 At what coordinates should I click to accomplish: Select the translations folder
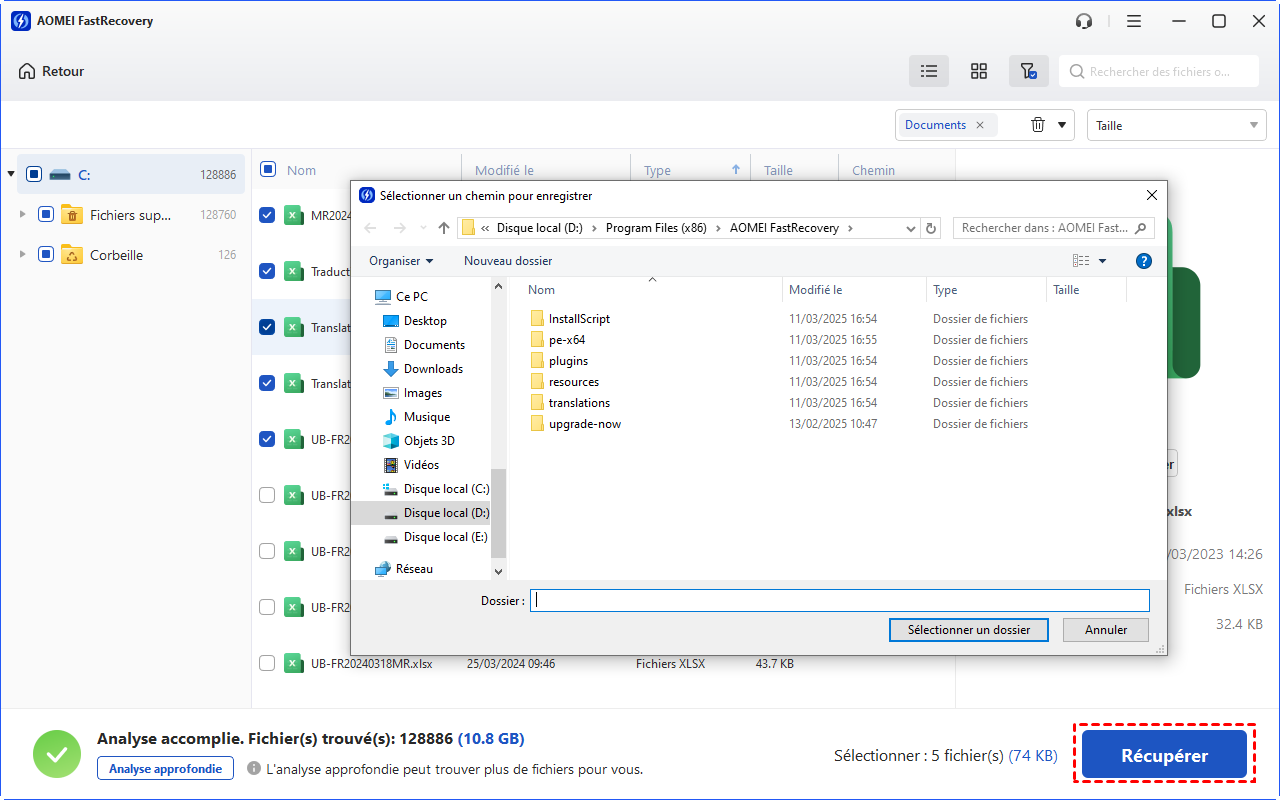[579, 403]
